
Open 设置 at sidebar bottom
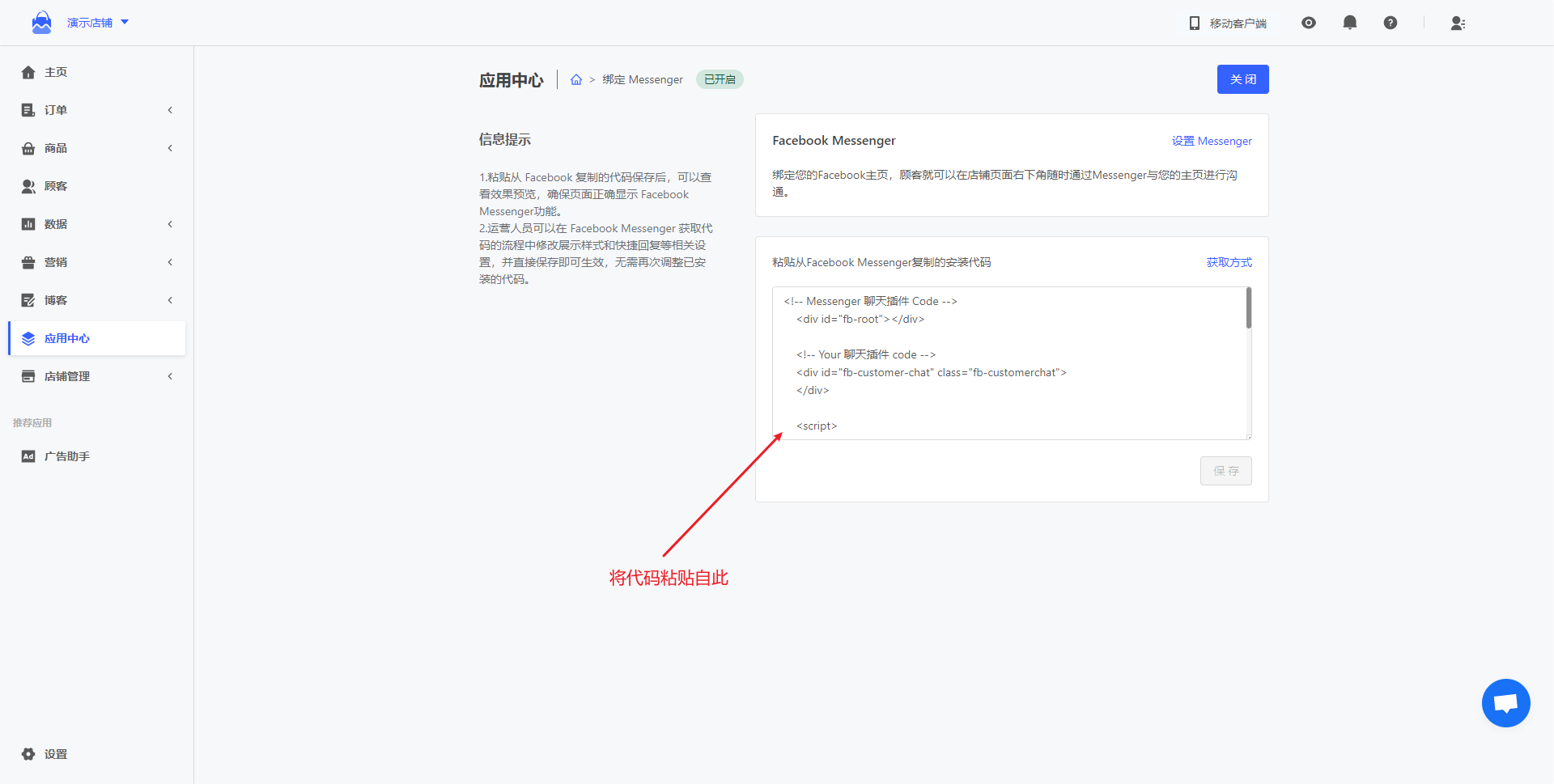coord(56,754)
